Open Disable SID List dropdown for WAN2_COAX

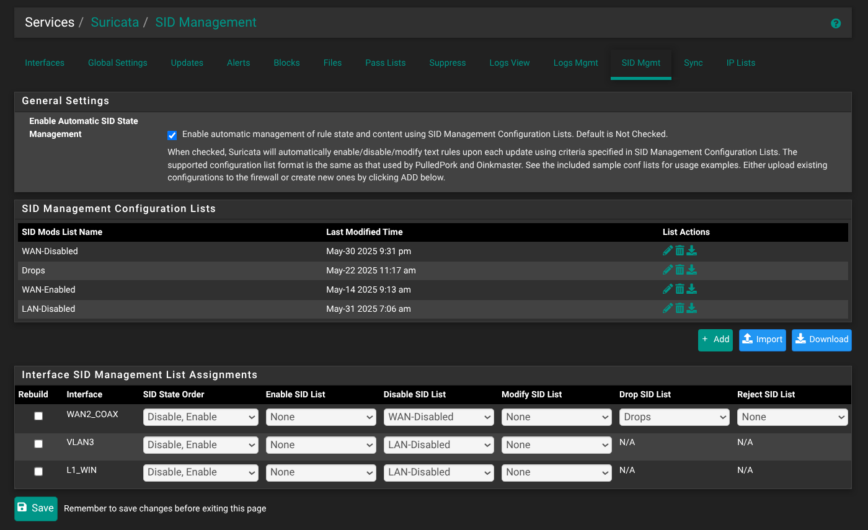pos(438,417)
